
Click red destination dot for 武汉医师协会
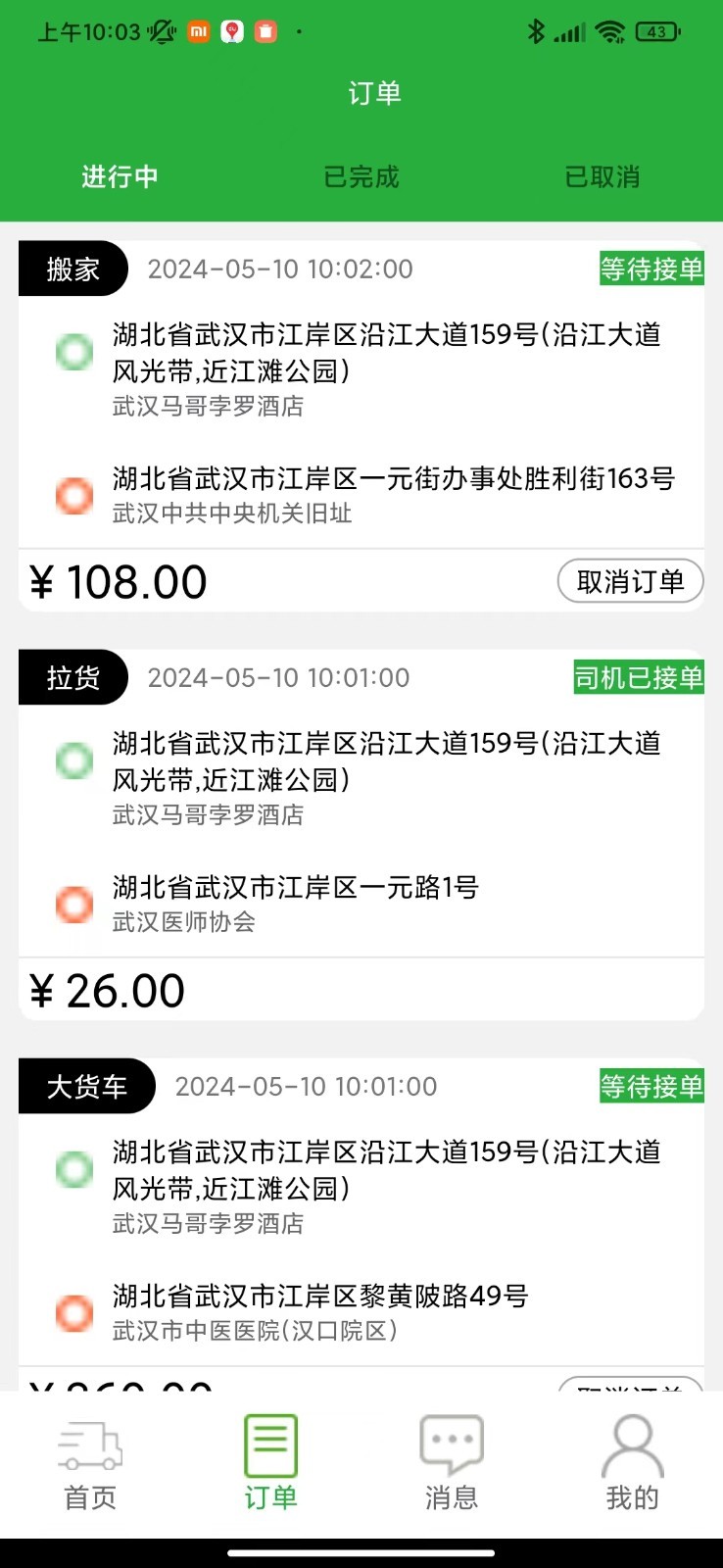pyautogui.click(x=73, y=905)
